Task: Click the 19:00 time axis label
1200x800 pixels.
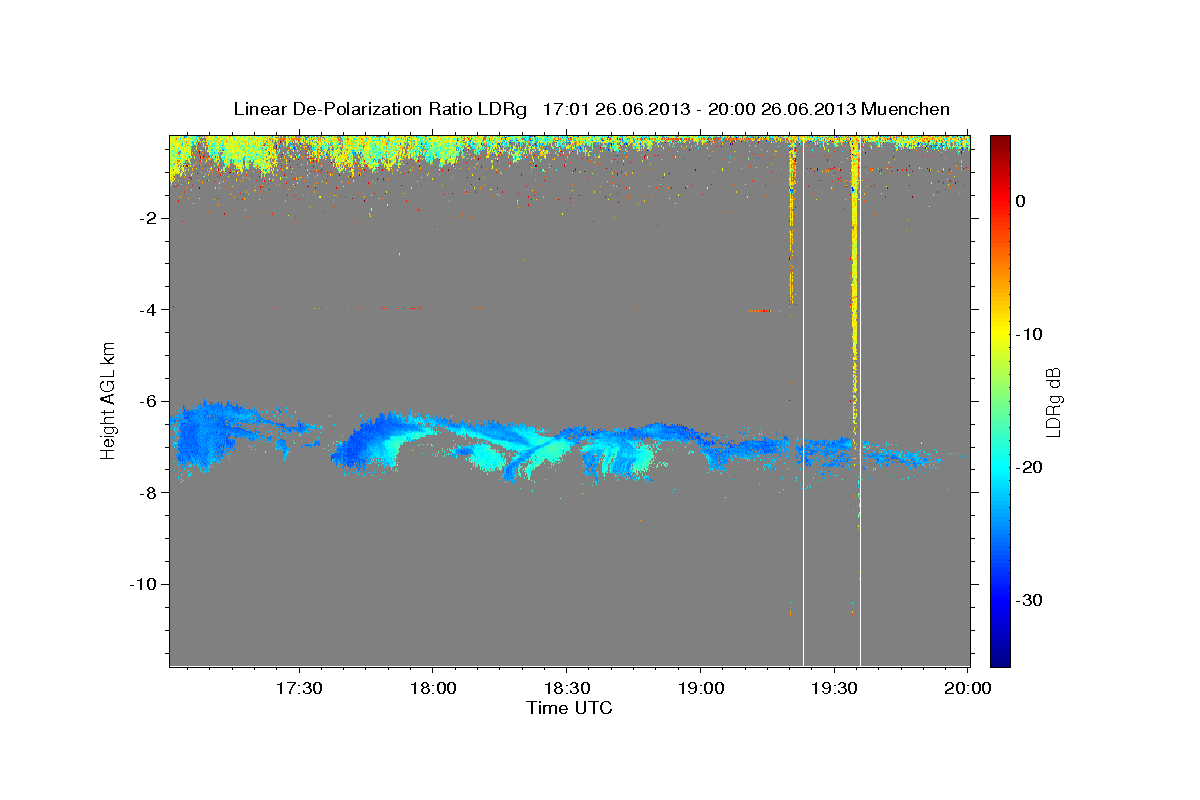Action: pyautogui.click(x=700, y=689)
